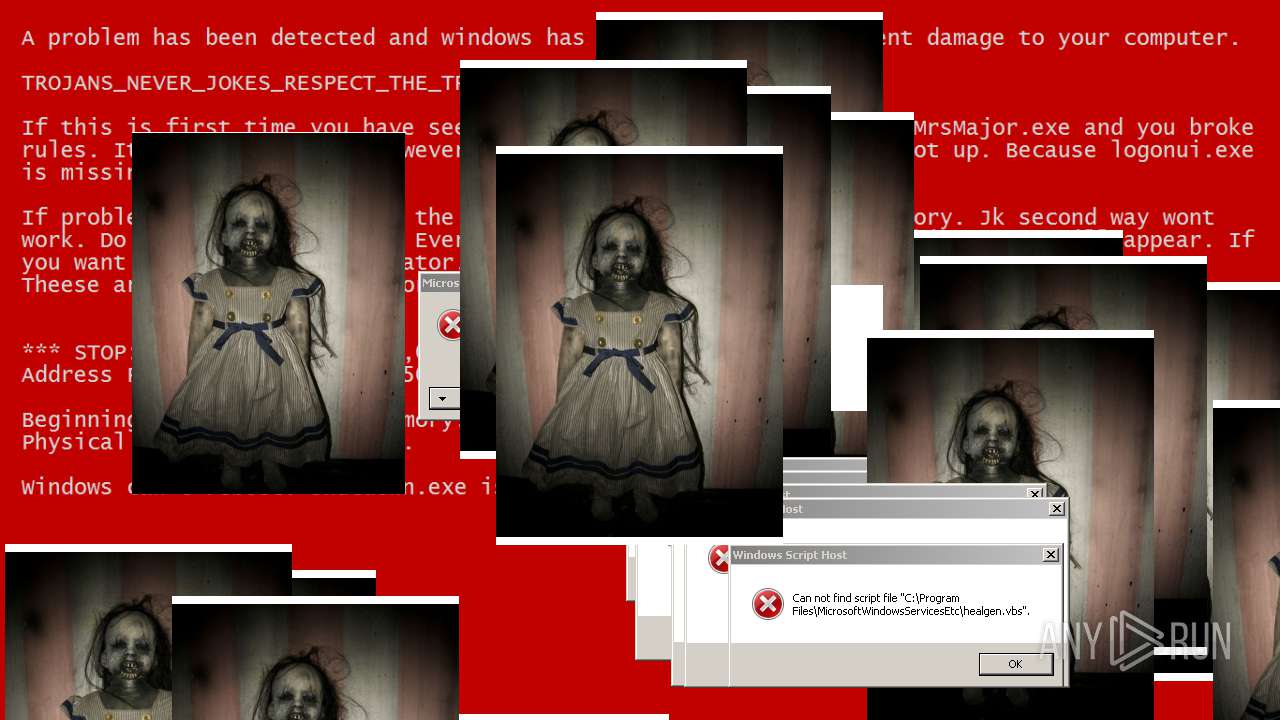Click the '*** STOP' line text

point(77,353)
